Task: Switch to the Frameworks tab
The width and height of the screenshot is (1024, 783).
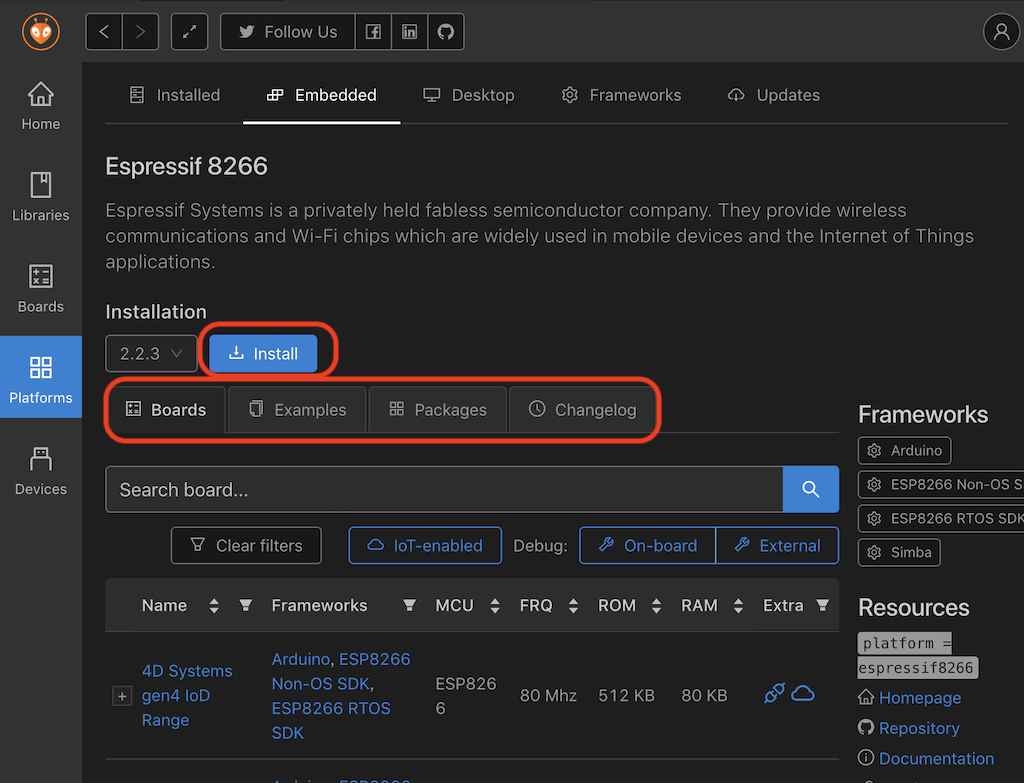Action: (x=621, y=95)
